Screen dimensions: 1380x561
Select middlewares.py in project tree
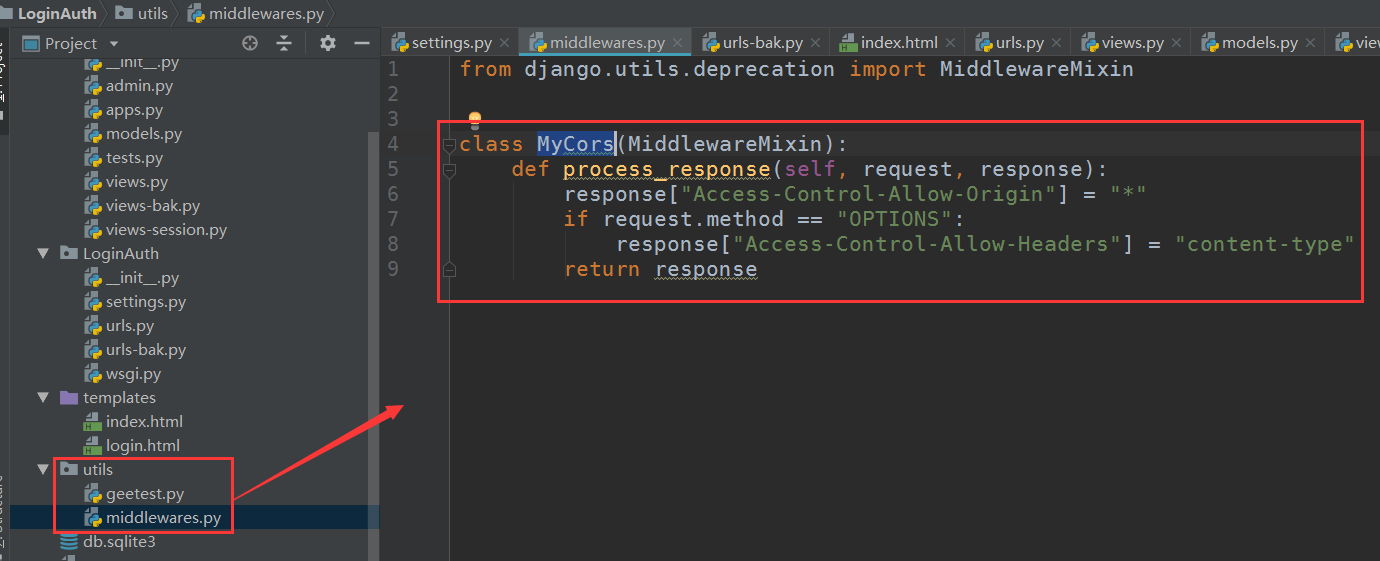(163, 518)
